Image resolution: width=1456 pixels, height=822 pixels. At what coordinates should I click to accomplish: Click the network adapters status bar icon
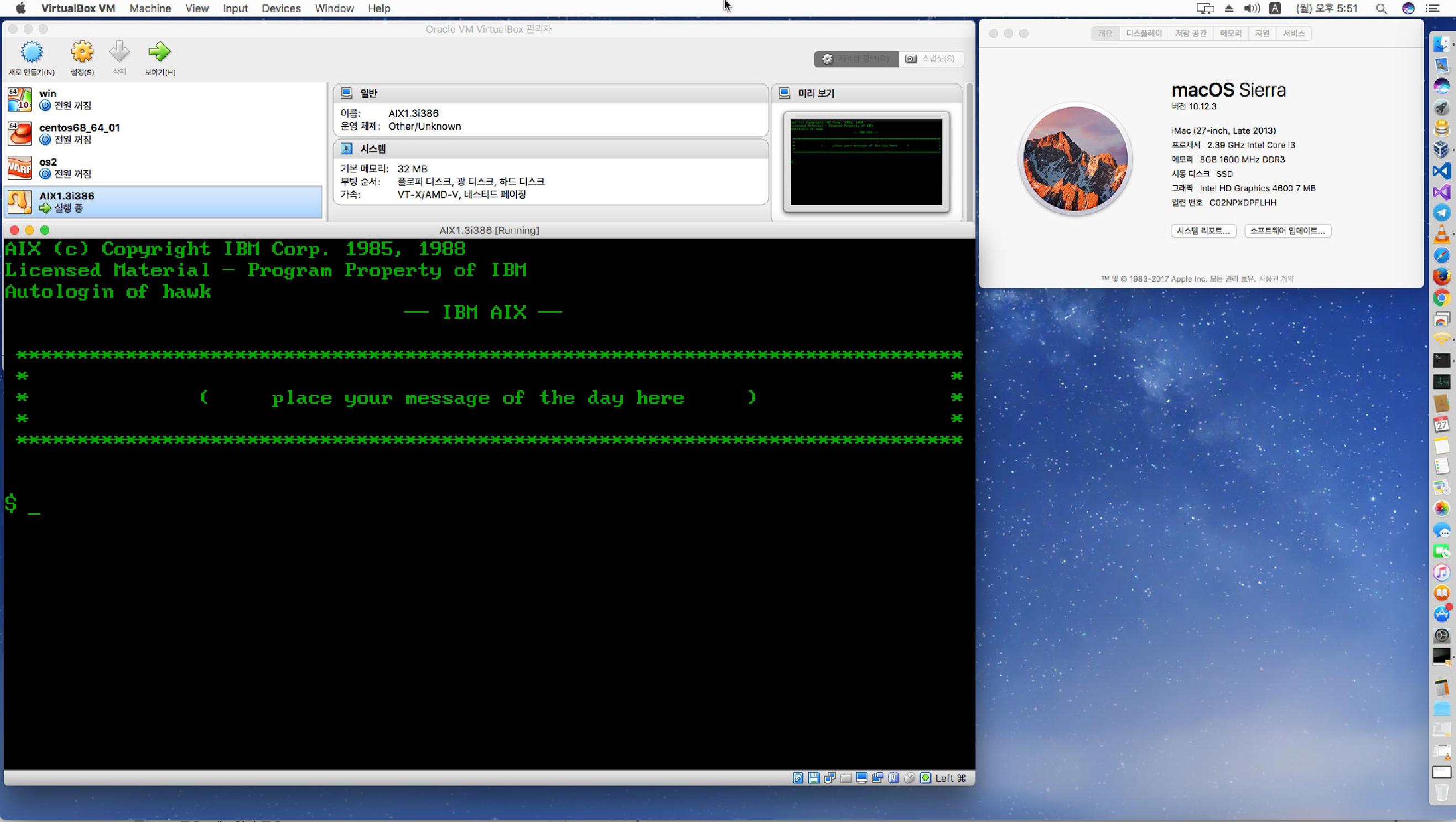pos(830,778)
